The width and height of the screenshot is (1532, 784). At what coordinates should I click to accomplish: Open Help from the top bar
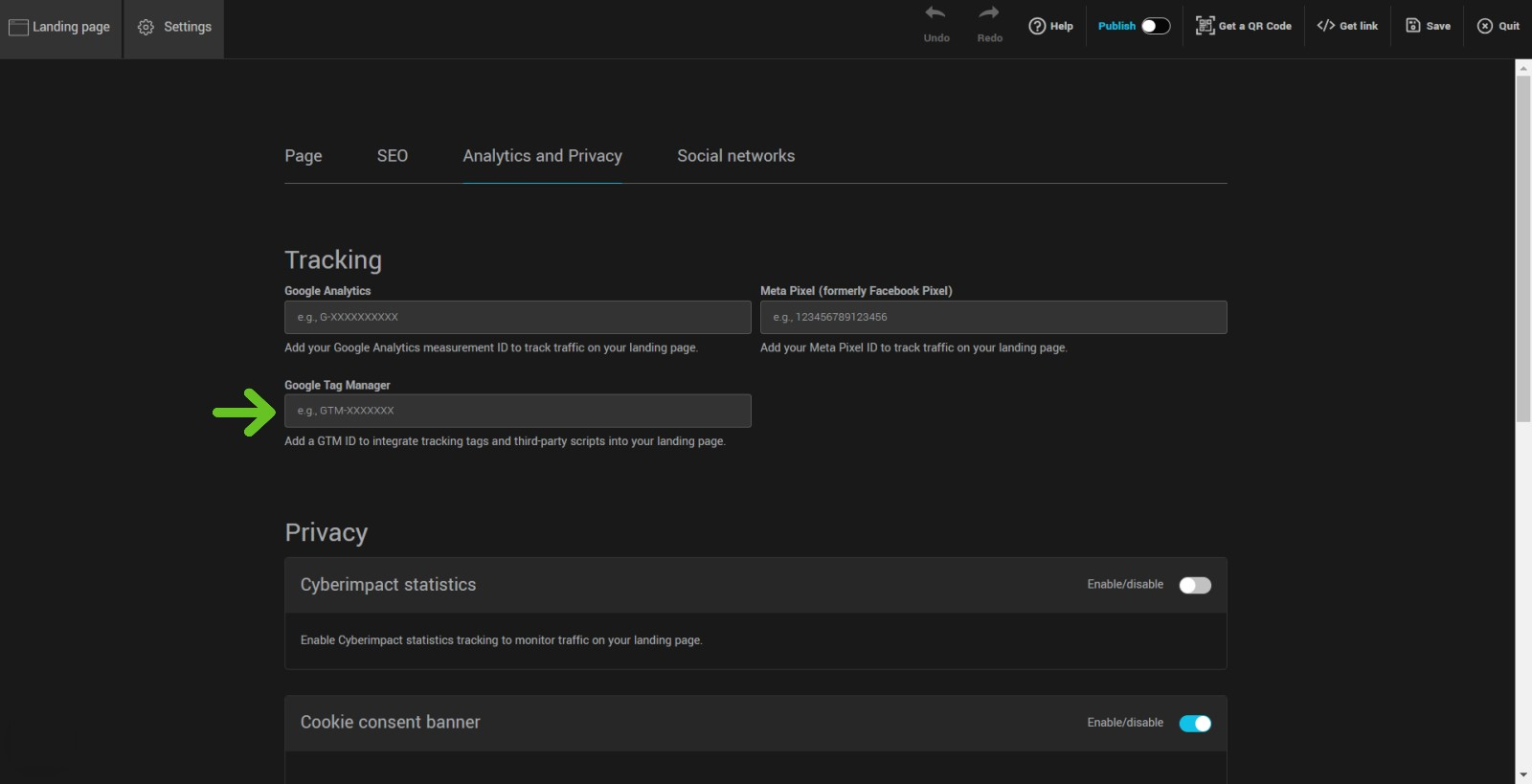point(1050,26)
